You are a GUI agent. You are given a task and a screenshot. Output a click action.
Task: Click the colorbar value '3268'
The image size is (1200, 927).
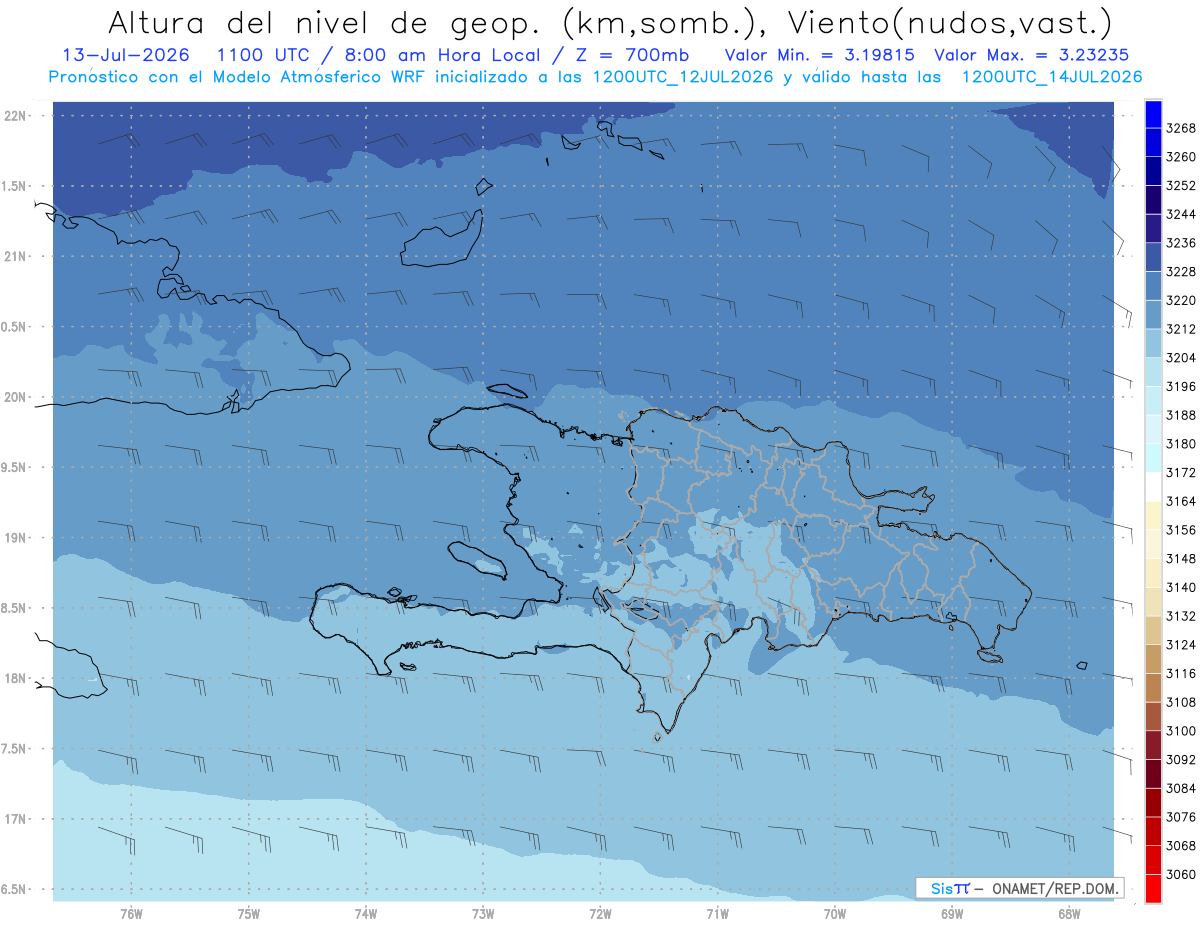(1181, 128)
